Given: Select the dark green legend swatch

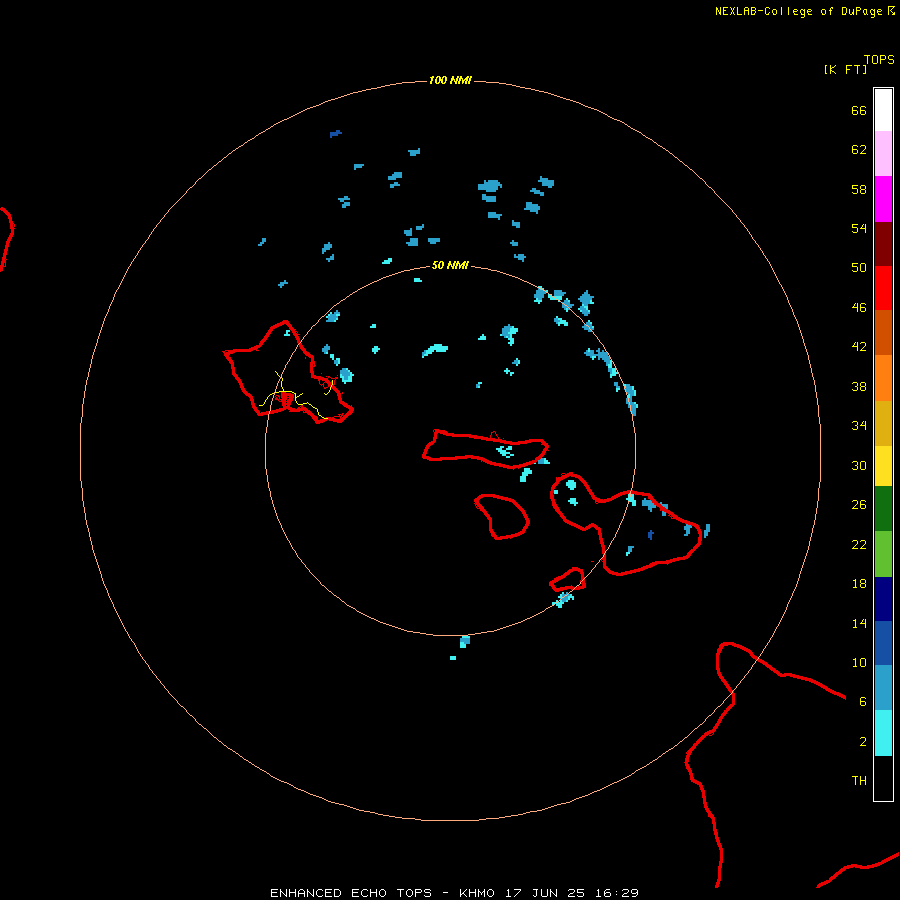Looking at the screenshot, I should click(x=883, y=509).
